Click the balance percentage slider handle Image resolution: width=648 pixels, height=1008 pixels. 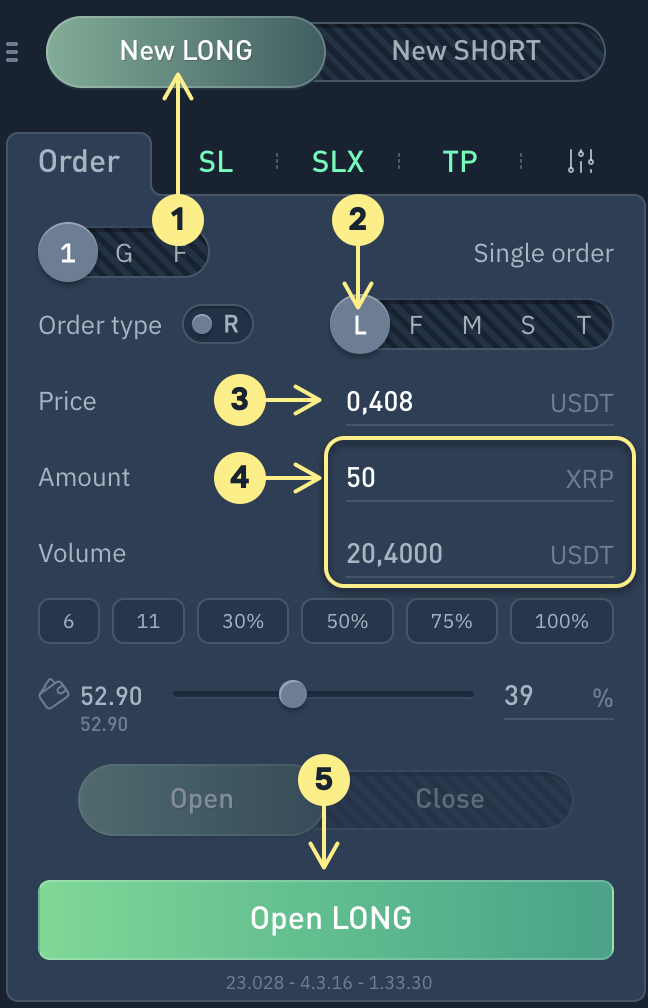tap(292, 694)
